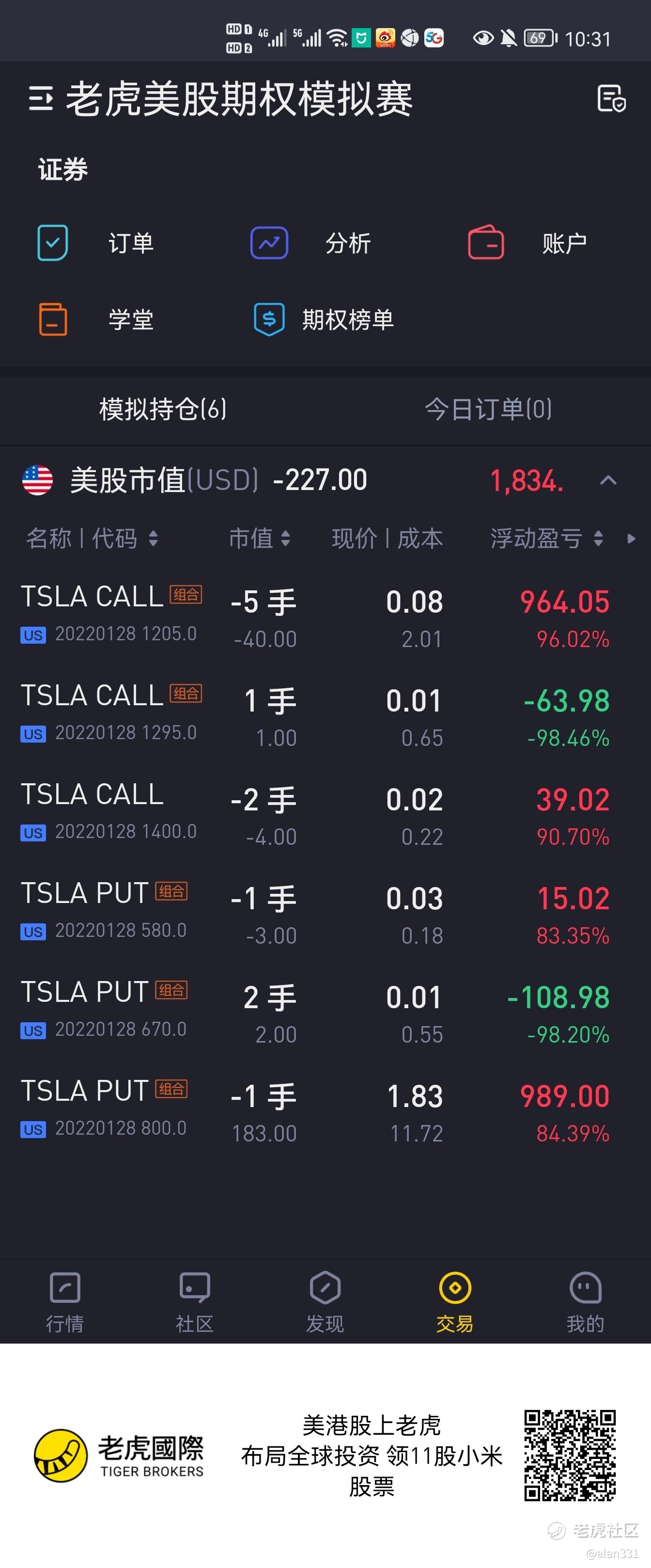Screen dimensions: 651x1568
Task: Open the 分析 analysis chart icon
Action: click(269, 243)
